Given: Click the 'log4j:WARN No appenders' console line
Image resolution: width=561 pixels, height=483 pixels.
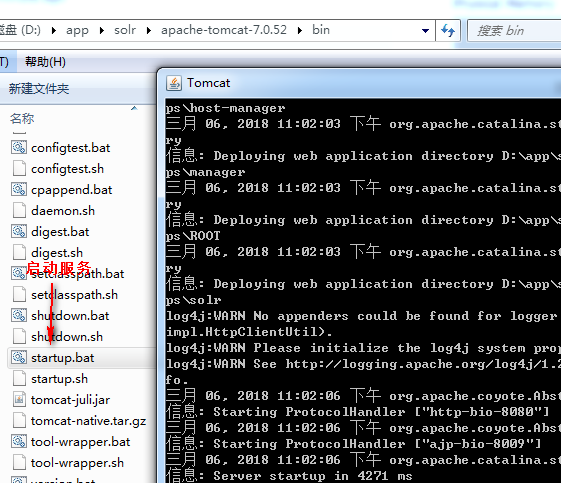Looking at the screenshot, I should coord(362,316).
